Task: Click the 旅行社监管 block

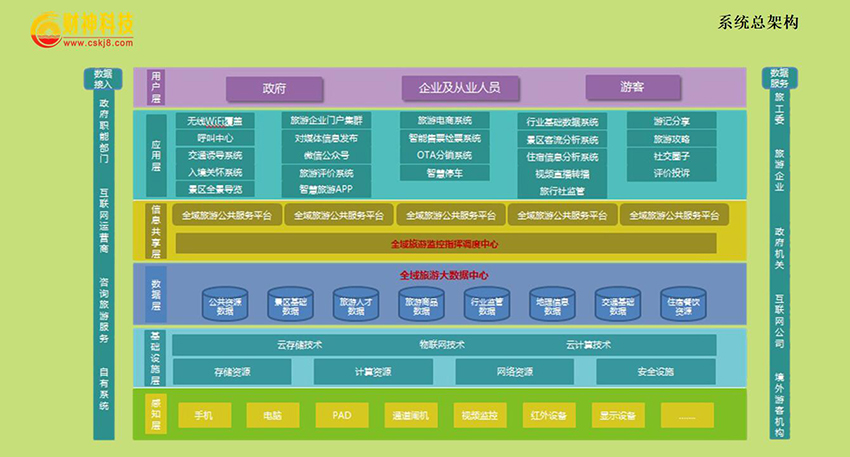Action: coord(562,191)
